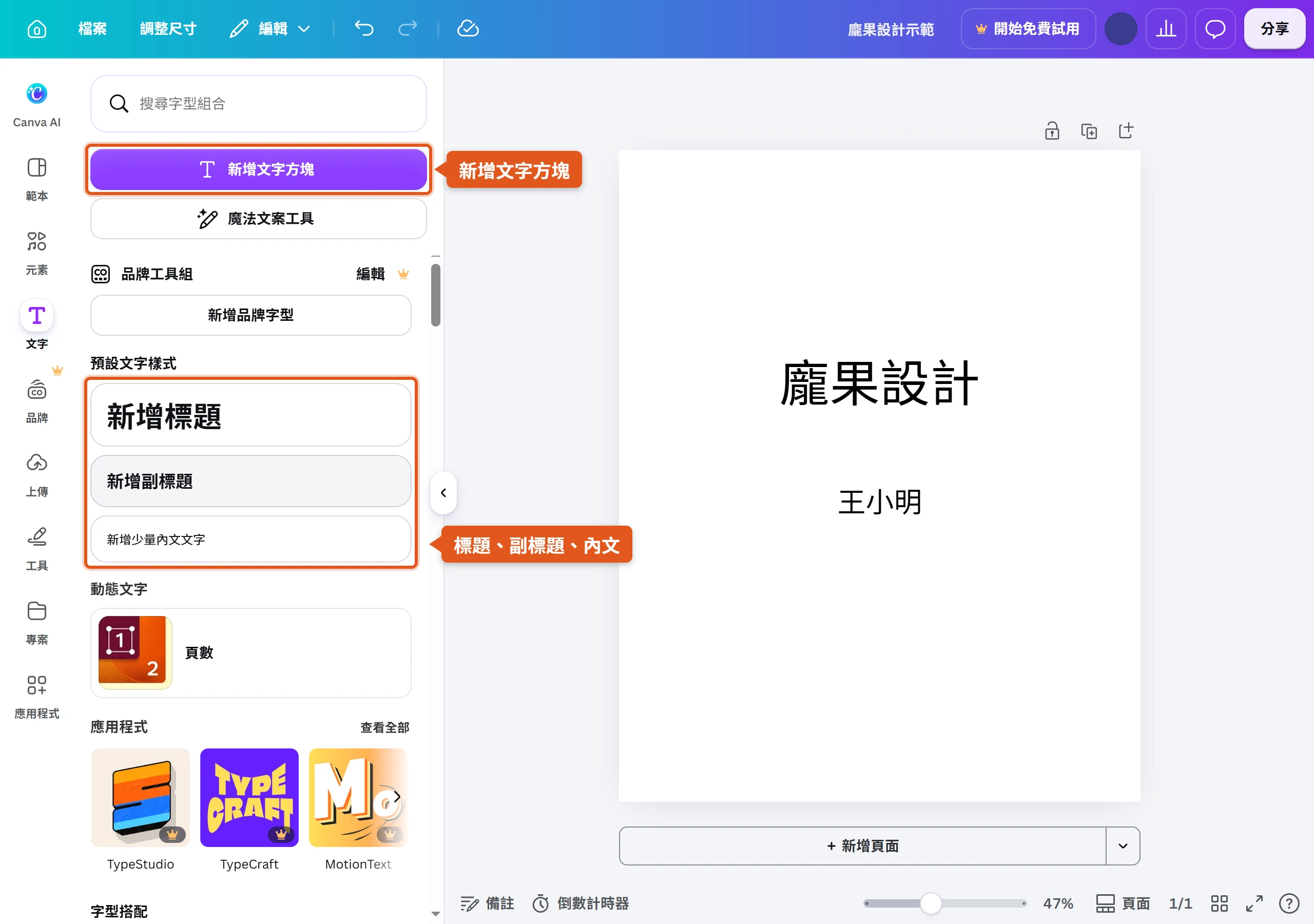Check cloud save status icon
The image size is (1314, 924).
tap(468, 28)
